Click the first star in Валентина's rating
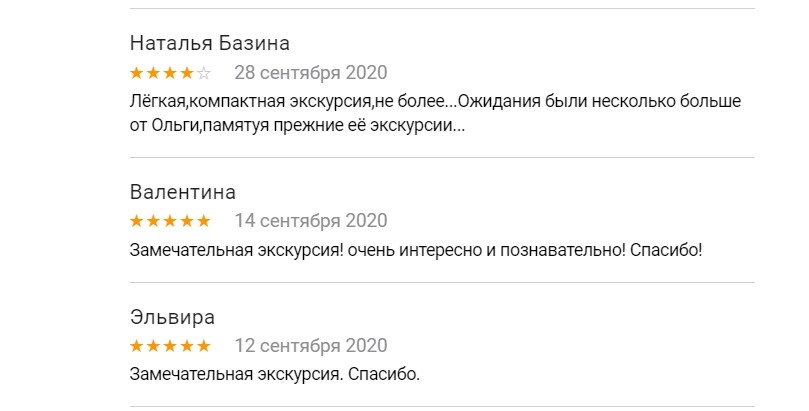Viewport: 809px width, 411px height. click(x=137, y=221)
